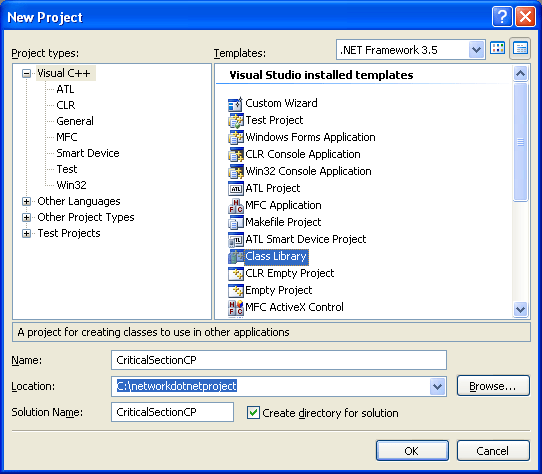542x474 pixels.
Task: Select Other Project Types item
Action: pos(86,217)
